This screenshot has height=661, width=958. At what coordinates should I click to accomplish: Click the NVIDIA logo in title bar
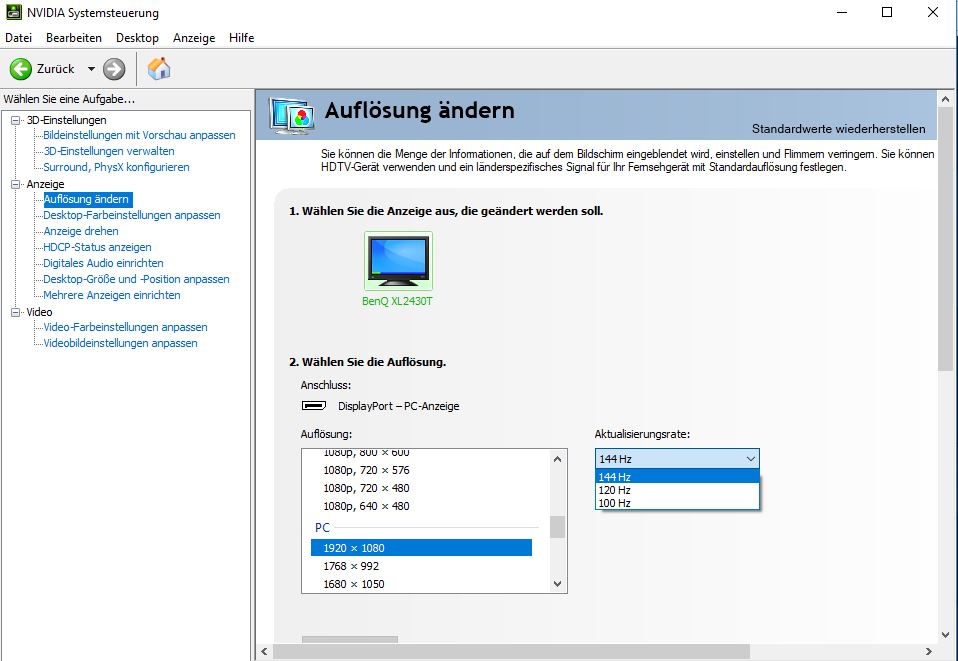click(x=13, y=13)
